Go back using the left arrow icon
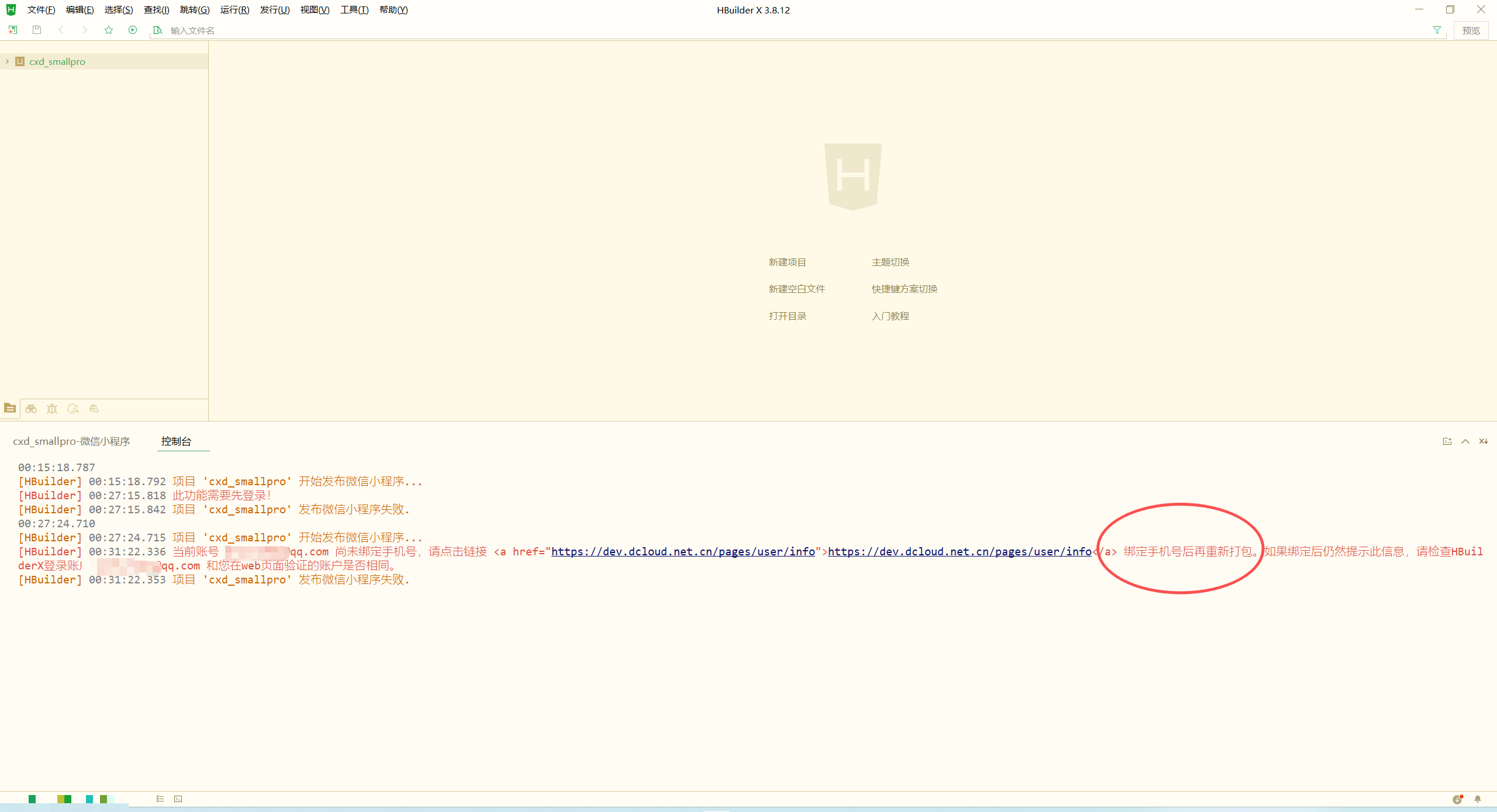1497x812 pixels. (61, 30)
